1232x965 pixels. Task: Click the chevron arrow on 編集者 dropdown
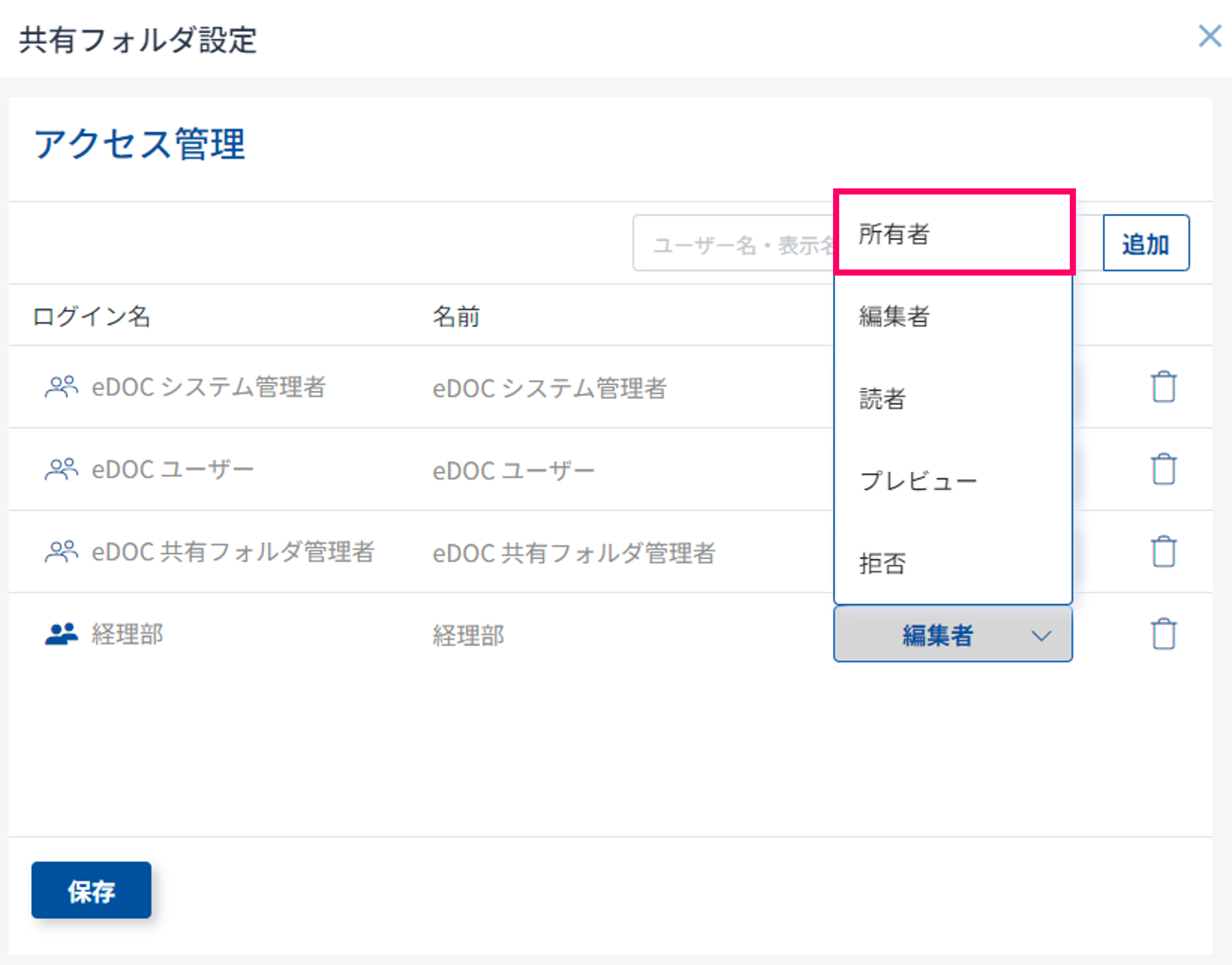pyautogui.click(x=1041, y=635)
